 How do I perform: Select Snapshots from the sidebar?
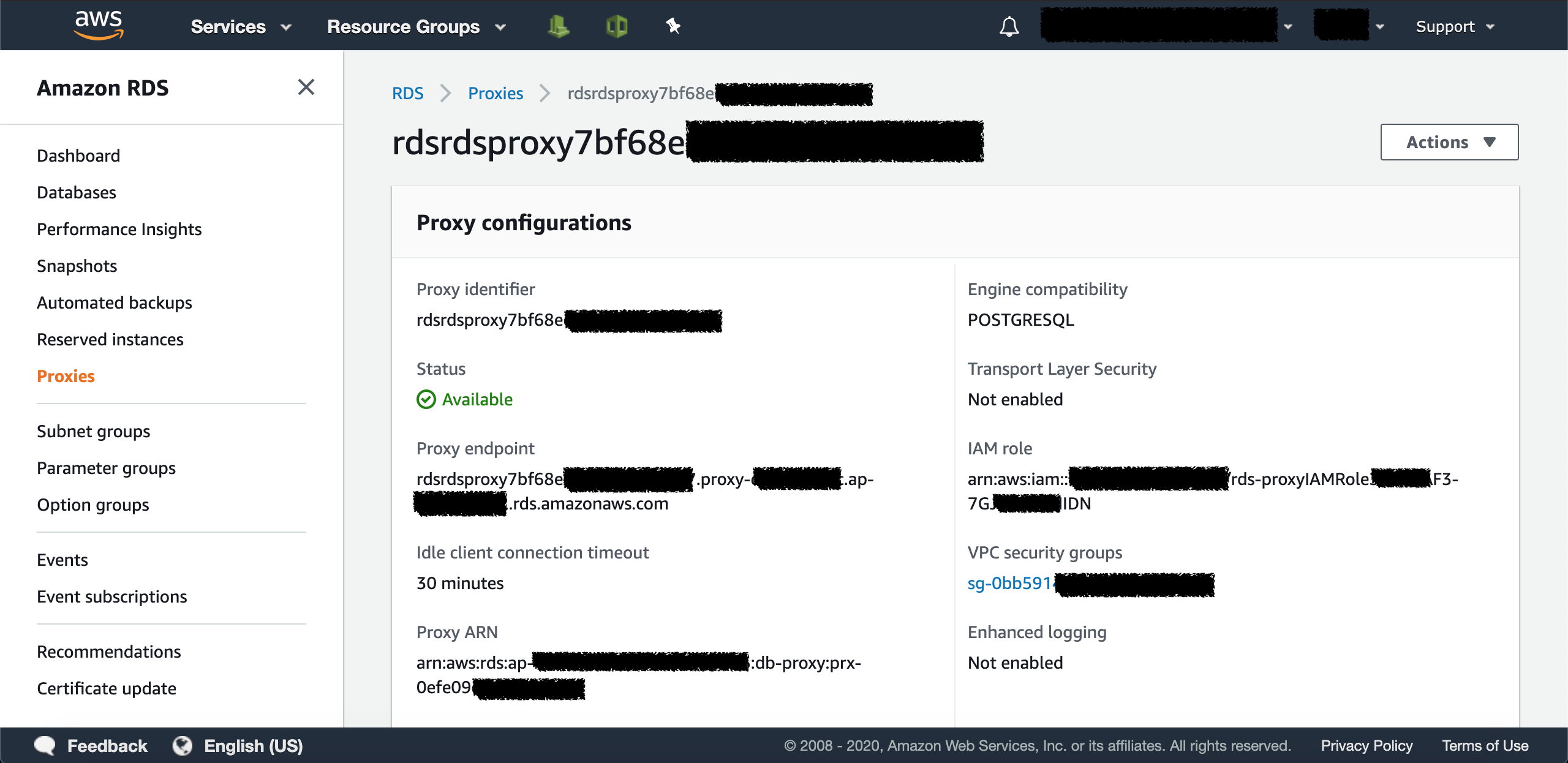point(77,265)
